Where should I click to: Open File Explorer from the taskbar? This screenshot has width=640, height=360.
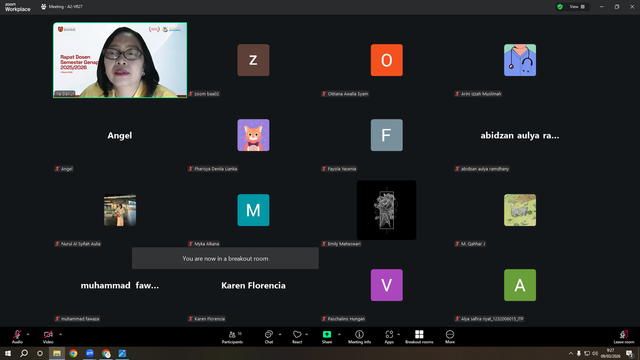tap(57, 353)
